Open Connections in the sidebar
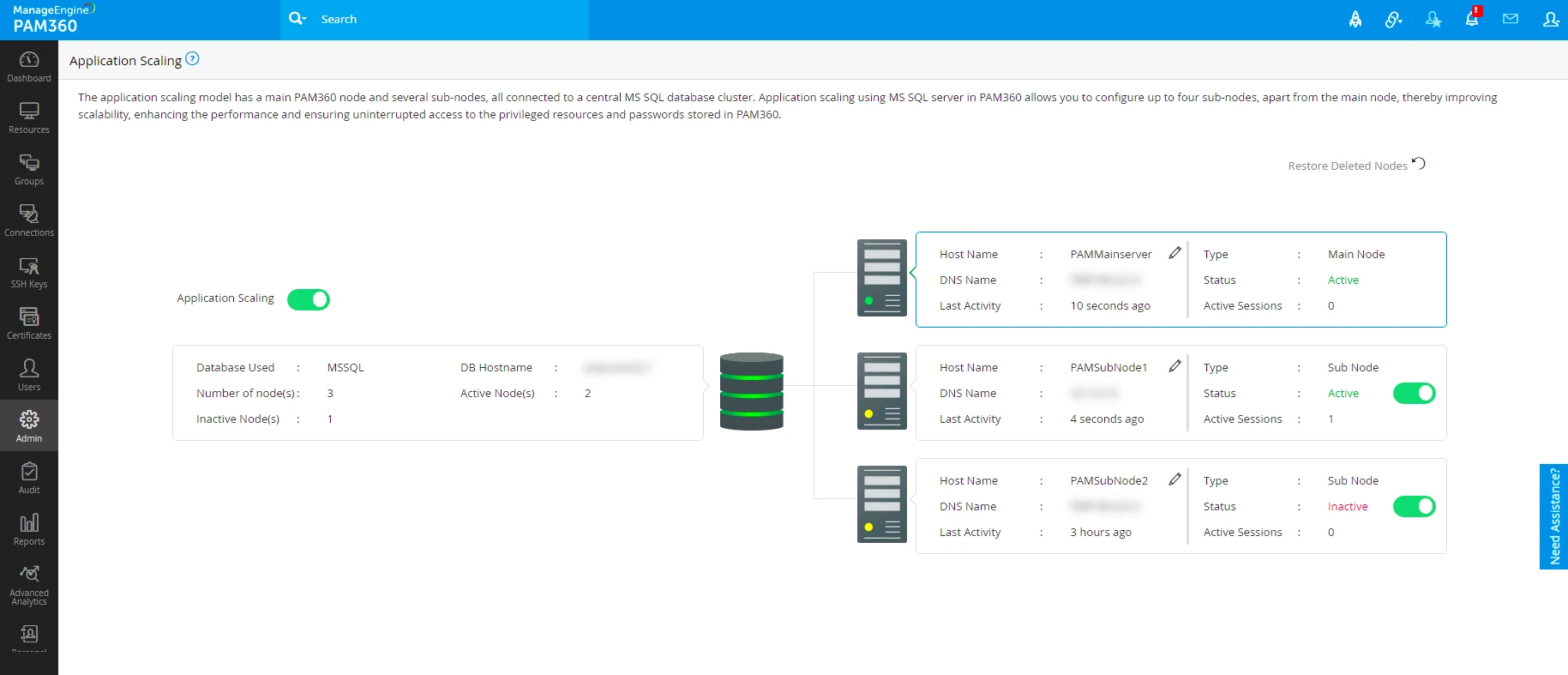This screenshot has height=675, width=1568. [29, 220]
